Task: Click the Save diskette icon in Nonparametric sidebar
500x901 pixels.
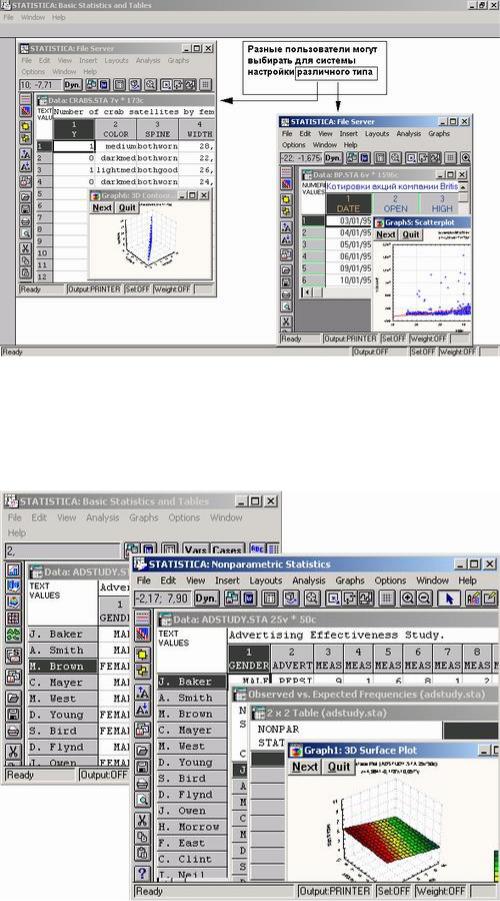Action: coord(143,767)
